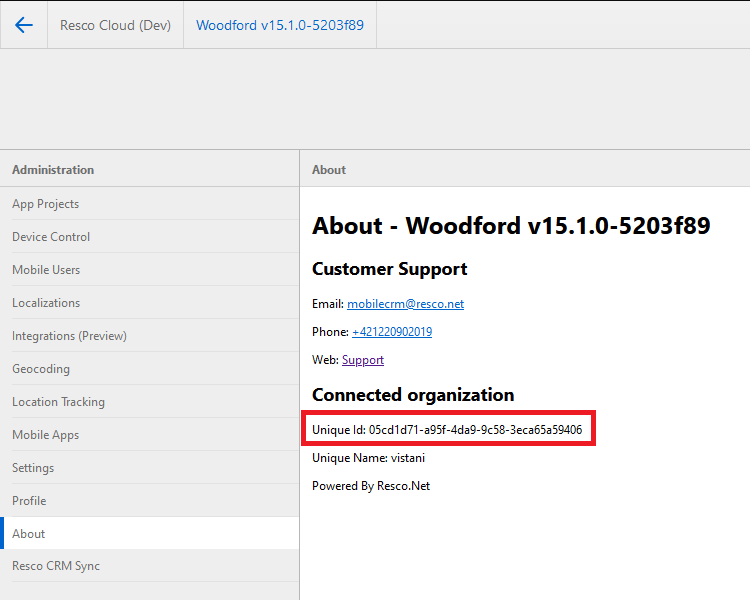Click the back arrow icon
This screenshot has width=750, height=600.
[x=24, y=25]
